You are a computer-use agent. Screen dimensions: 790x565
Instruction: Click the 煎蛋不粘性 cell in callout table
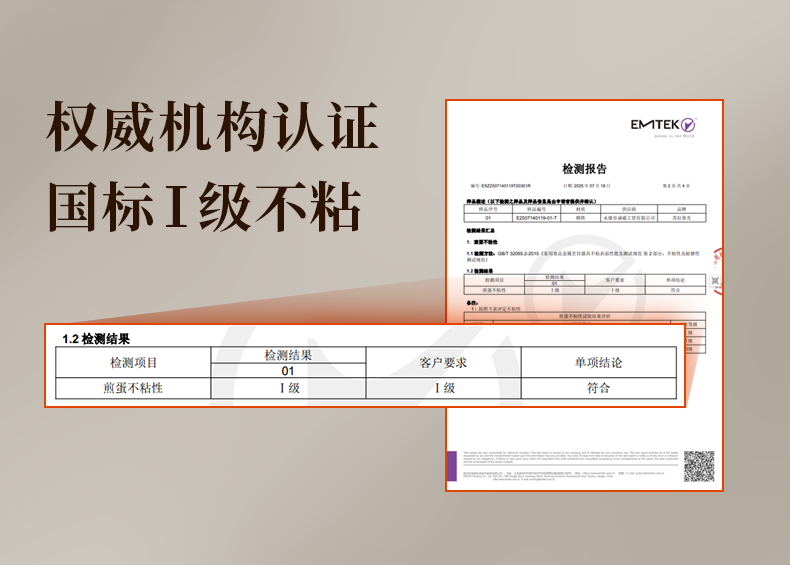(133, 388)
